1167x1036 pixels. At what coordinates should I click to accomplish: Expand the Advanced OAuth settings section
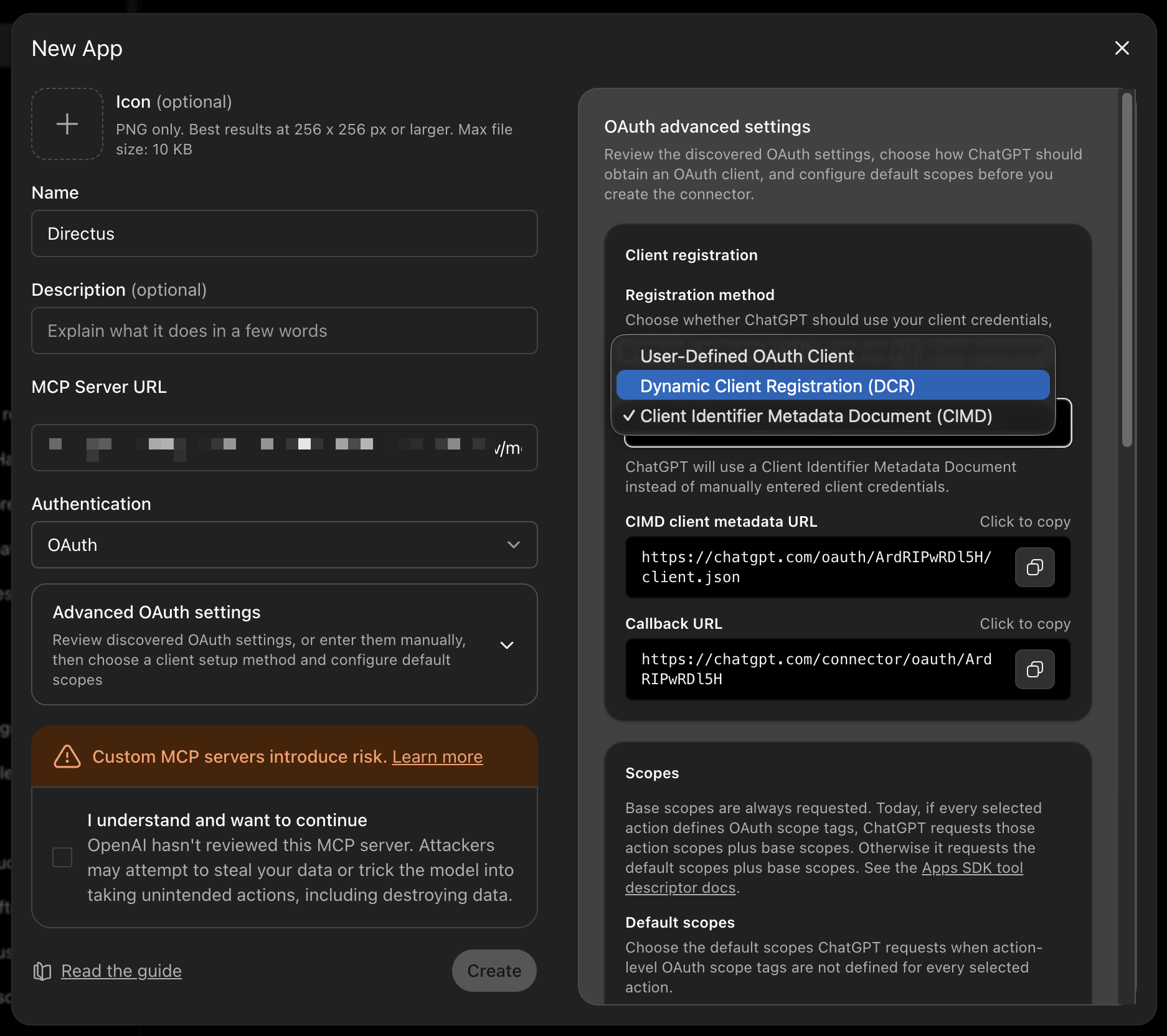(285, 644)
